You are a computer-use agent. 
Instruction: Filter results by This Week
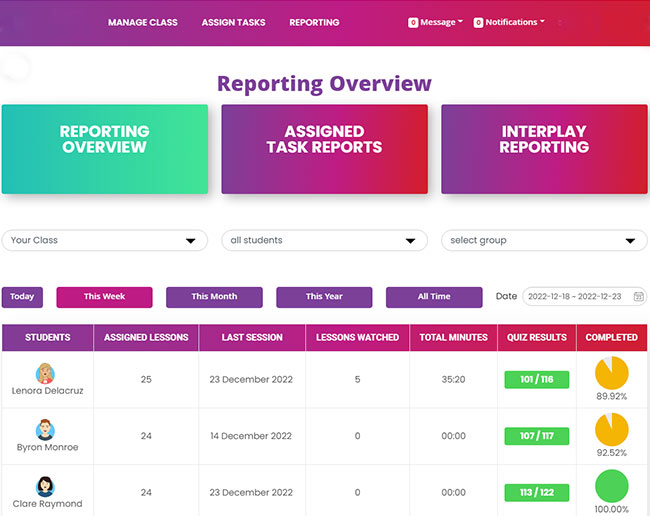point(104,297)
